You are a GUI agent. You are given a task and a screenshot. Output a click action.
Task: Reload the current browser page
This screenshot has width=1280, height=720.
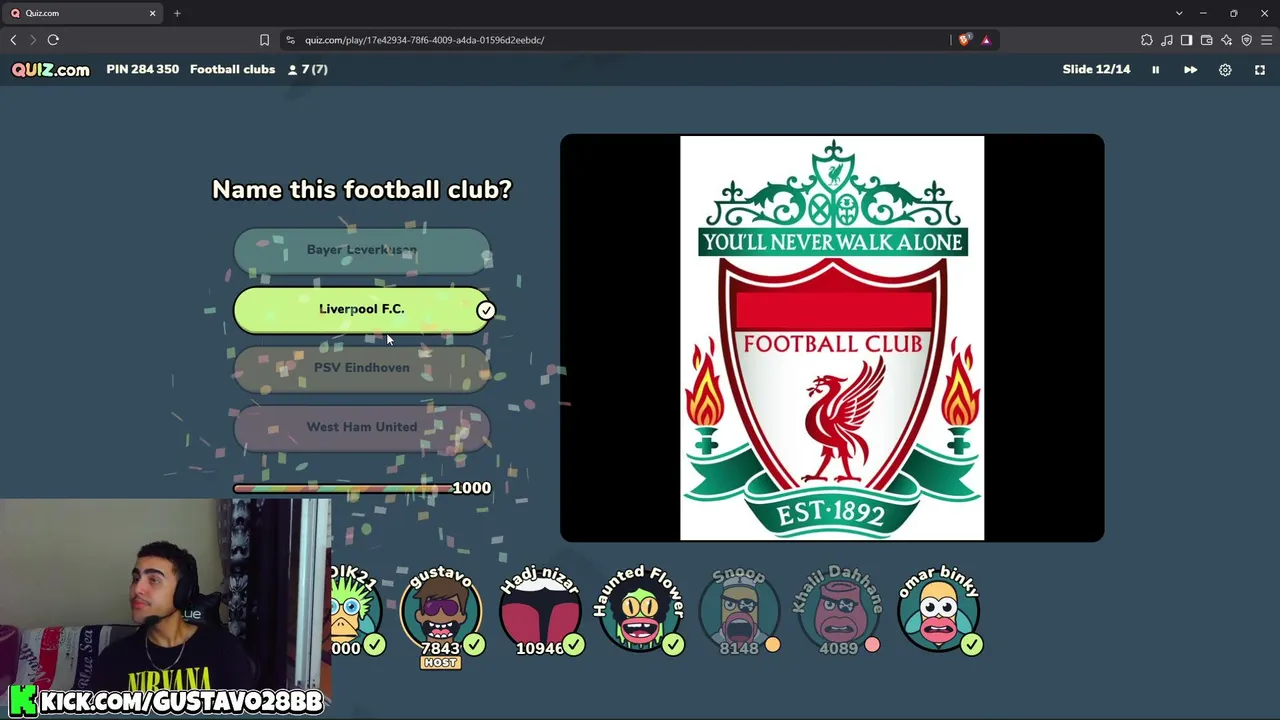pos(53,40)
